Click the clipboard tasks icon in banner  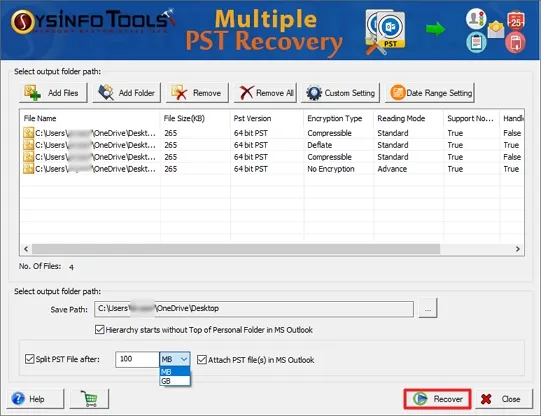coord(476,42)
